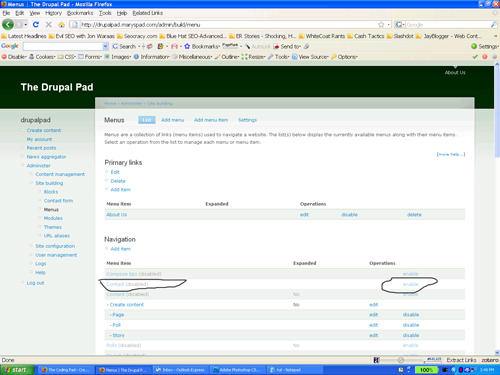Viewport: 500px width, 375px height.
Task: Click the View Source toolbar button
Action: pyautogui.click(x=310, y=57)
